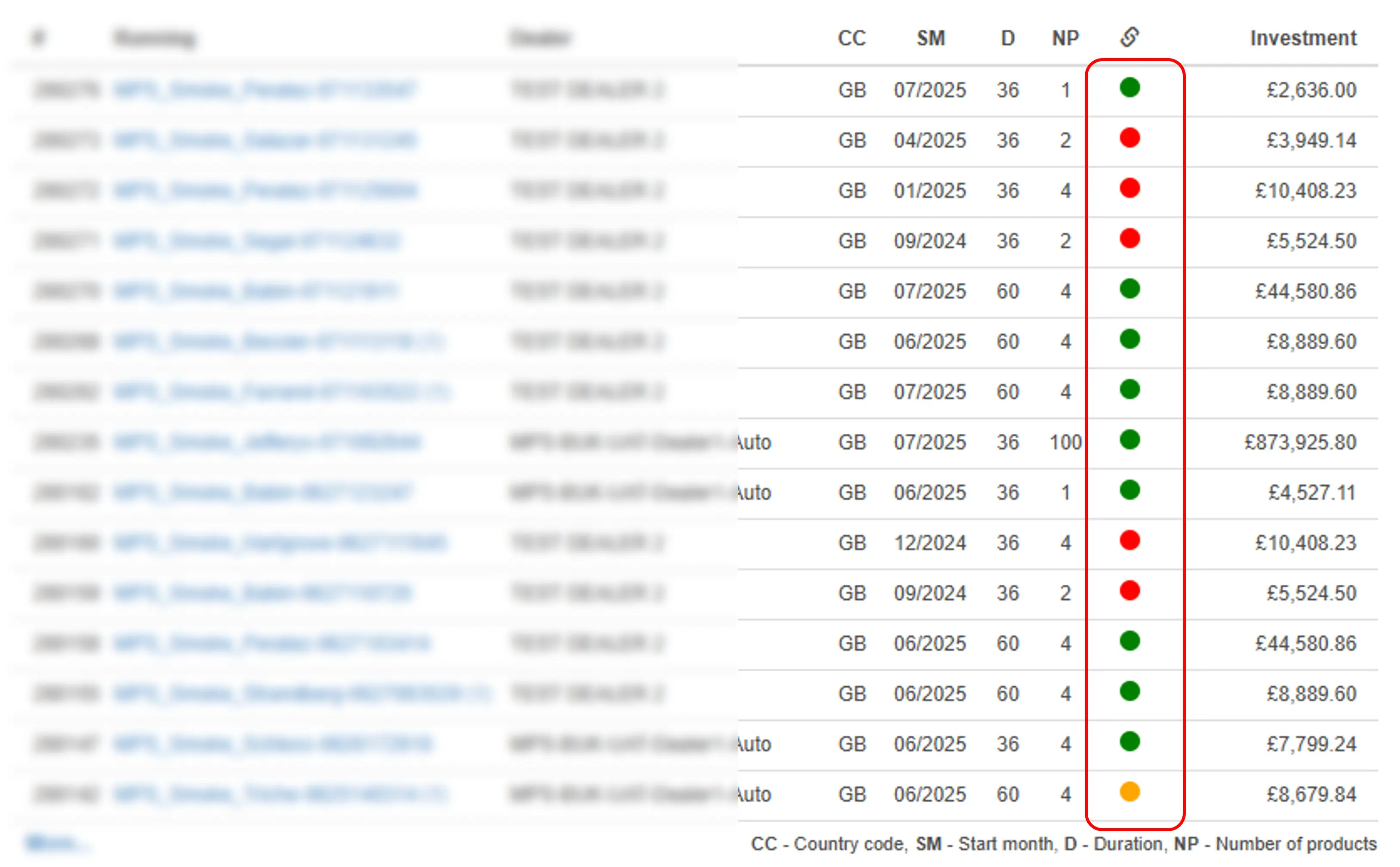
Task: Click the D duration column header
Action: point(1007,38)
